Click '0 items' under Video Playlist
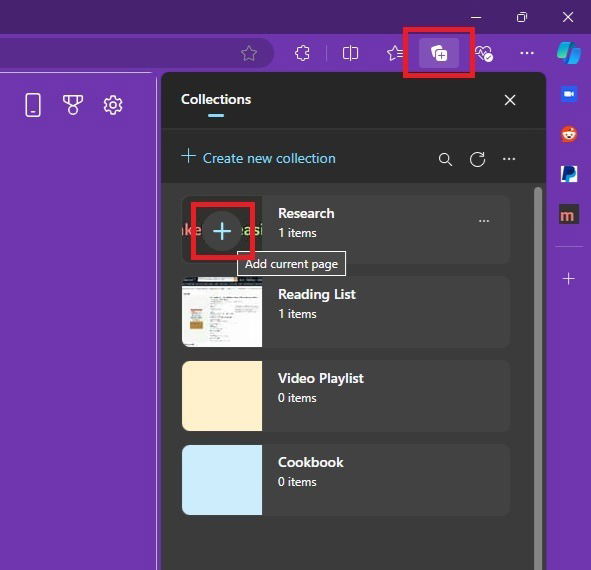Image resolution: width=591 pixels, height=570 pixels. click(x=297, y=398)
